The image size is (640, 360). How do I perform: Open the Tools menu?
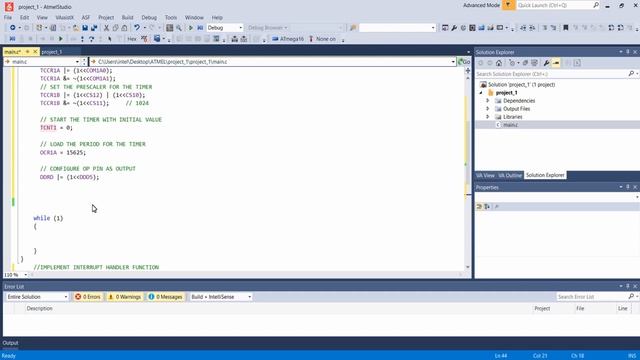(171, 18)
